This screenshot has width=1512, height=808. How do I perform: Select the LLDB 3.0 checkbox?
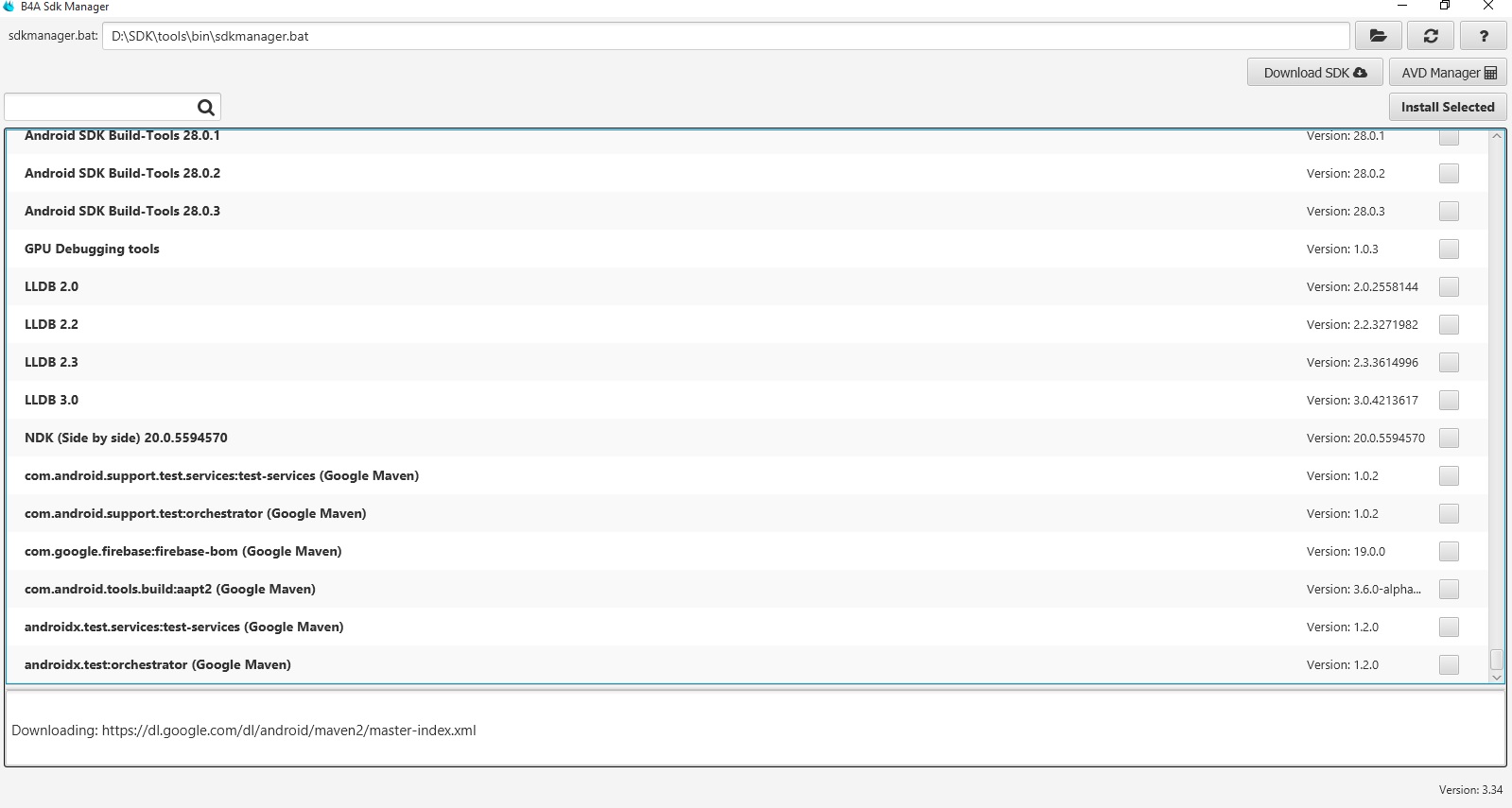[1448, 400]
